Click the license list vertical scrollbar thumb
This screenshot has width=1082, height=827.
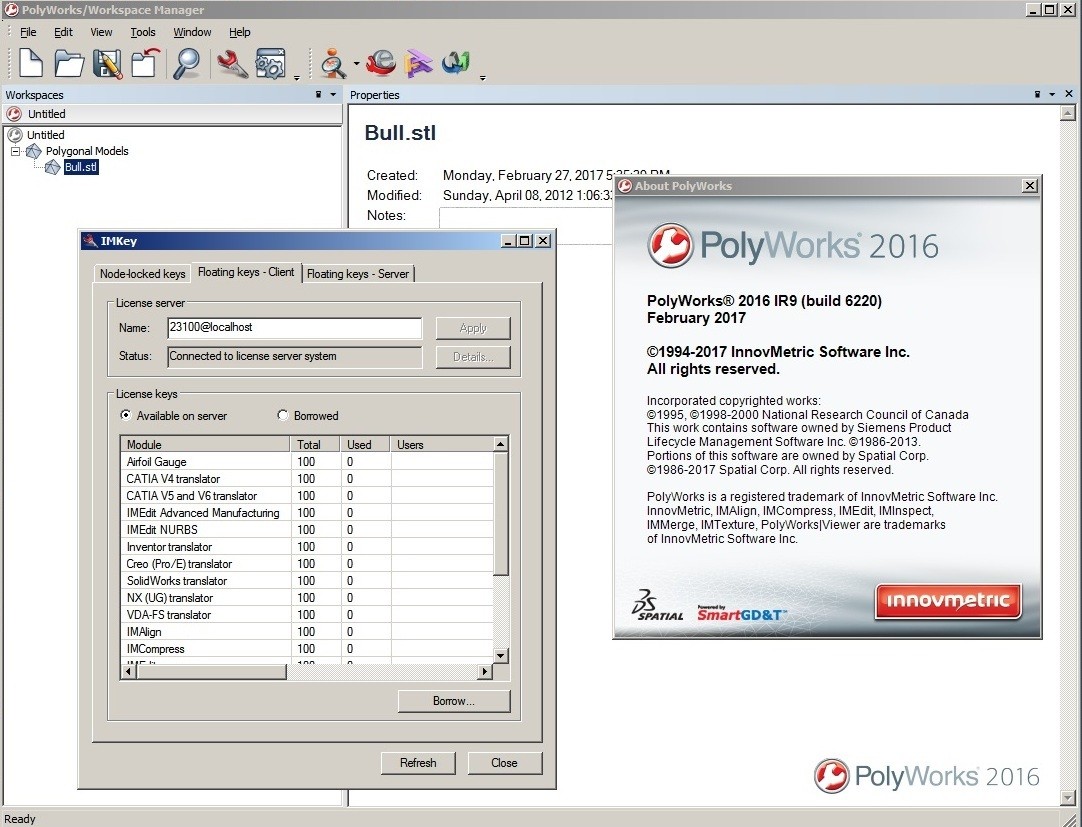coord(502,514)
